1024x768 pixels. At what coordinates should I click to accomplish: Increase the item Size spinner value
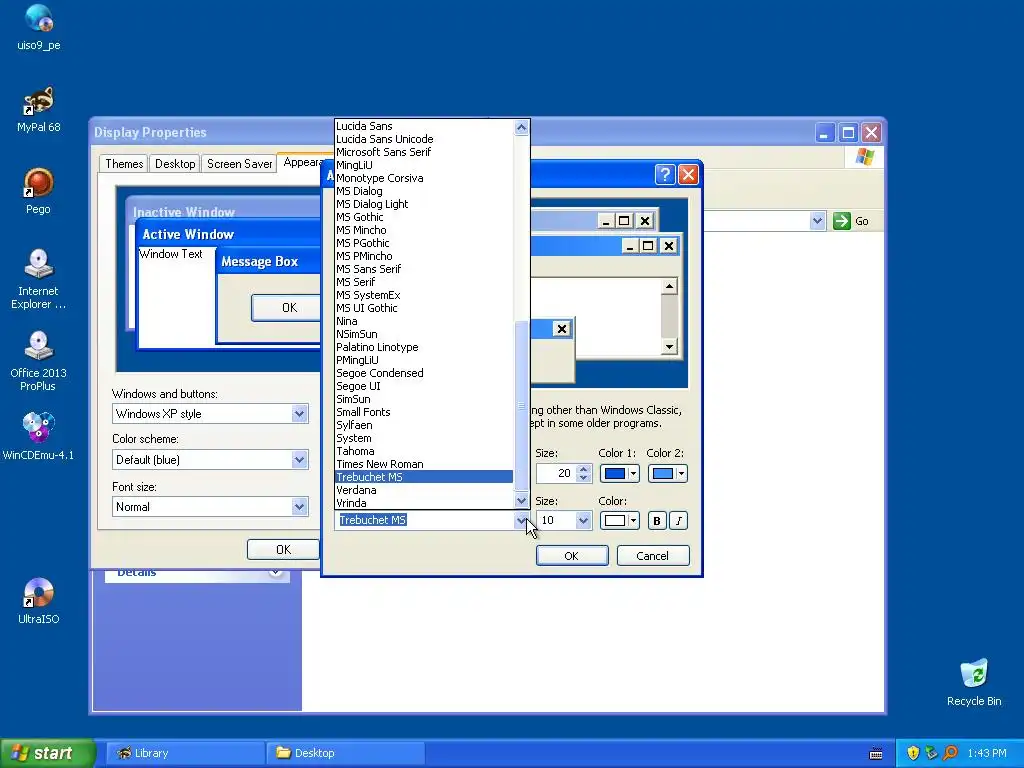click(584, 468)
